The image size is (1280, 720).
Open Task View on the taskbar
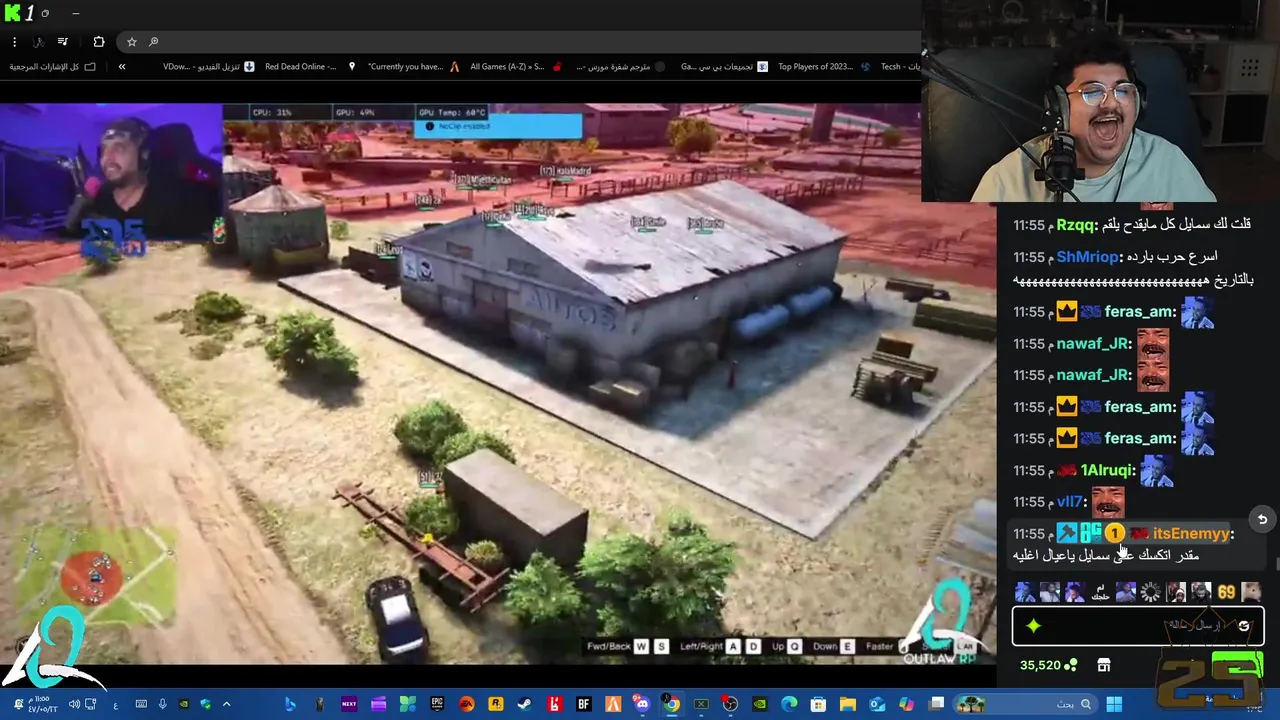pos(936,704)
